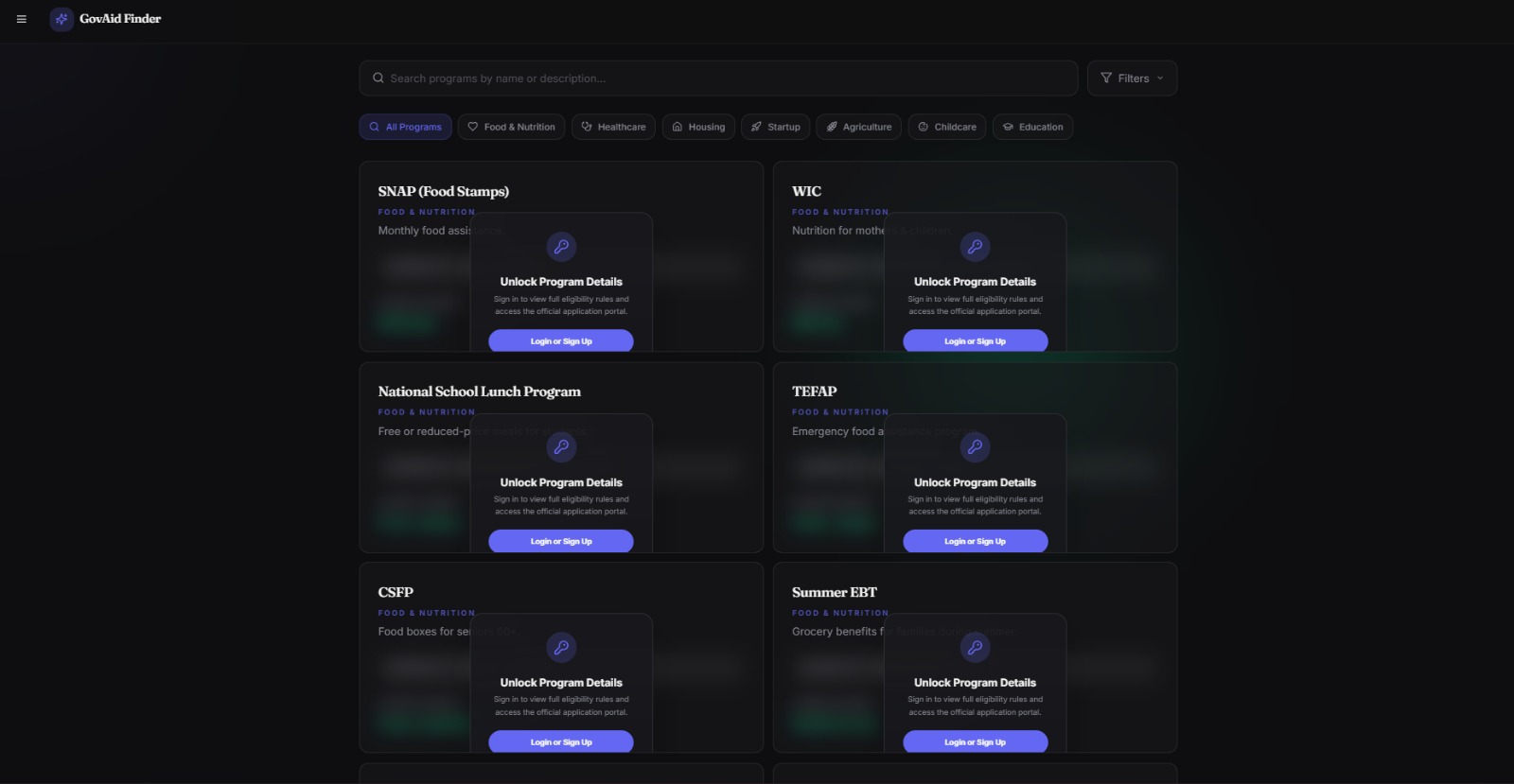Image resolution: width=1514 pixels, height=784 pixels.
Task: Click the search magnifier icon
Action: (378, 78)
